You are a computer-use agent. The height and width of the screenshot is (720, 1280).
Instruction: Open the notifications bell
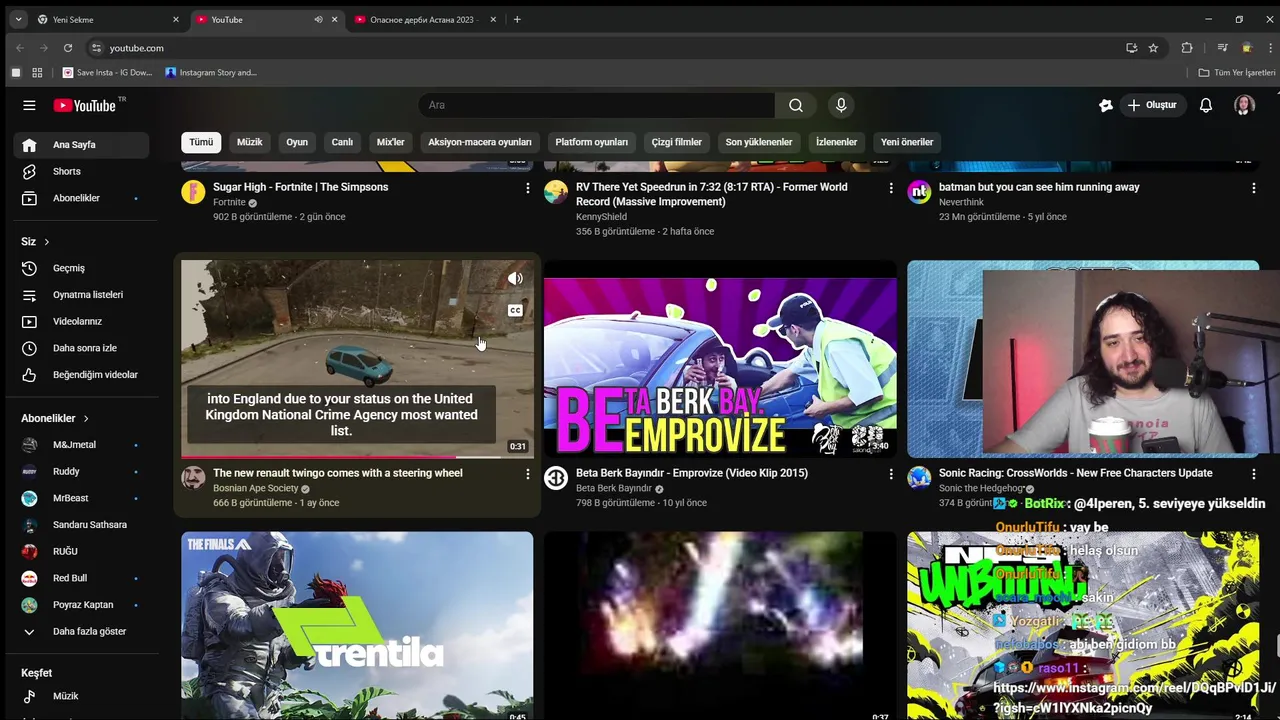pos(1206,105)
